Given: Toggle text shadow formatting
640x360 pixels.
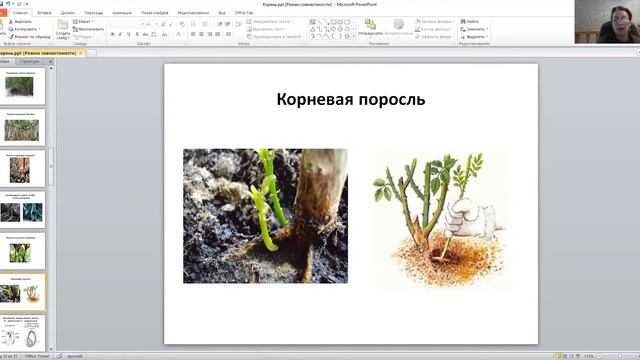Looking at the screenshot, I should pyautogui.click(x=137, y=34).
